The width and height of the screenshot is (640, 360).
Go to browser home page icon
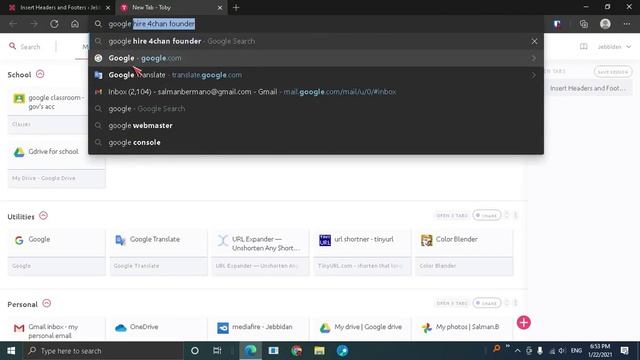pos(75,24)
